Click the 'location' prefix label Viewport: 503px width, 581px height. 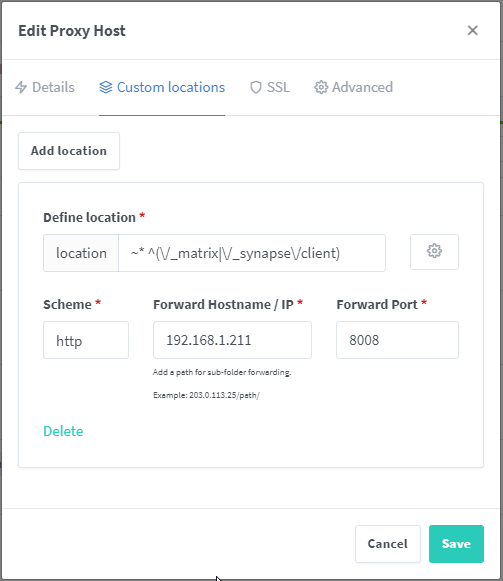pos(81,253)
